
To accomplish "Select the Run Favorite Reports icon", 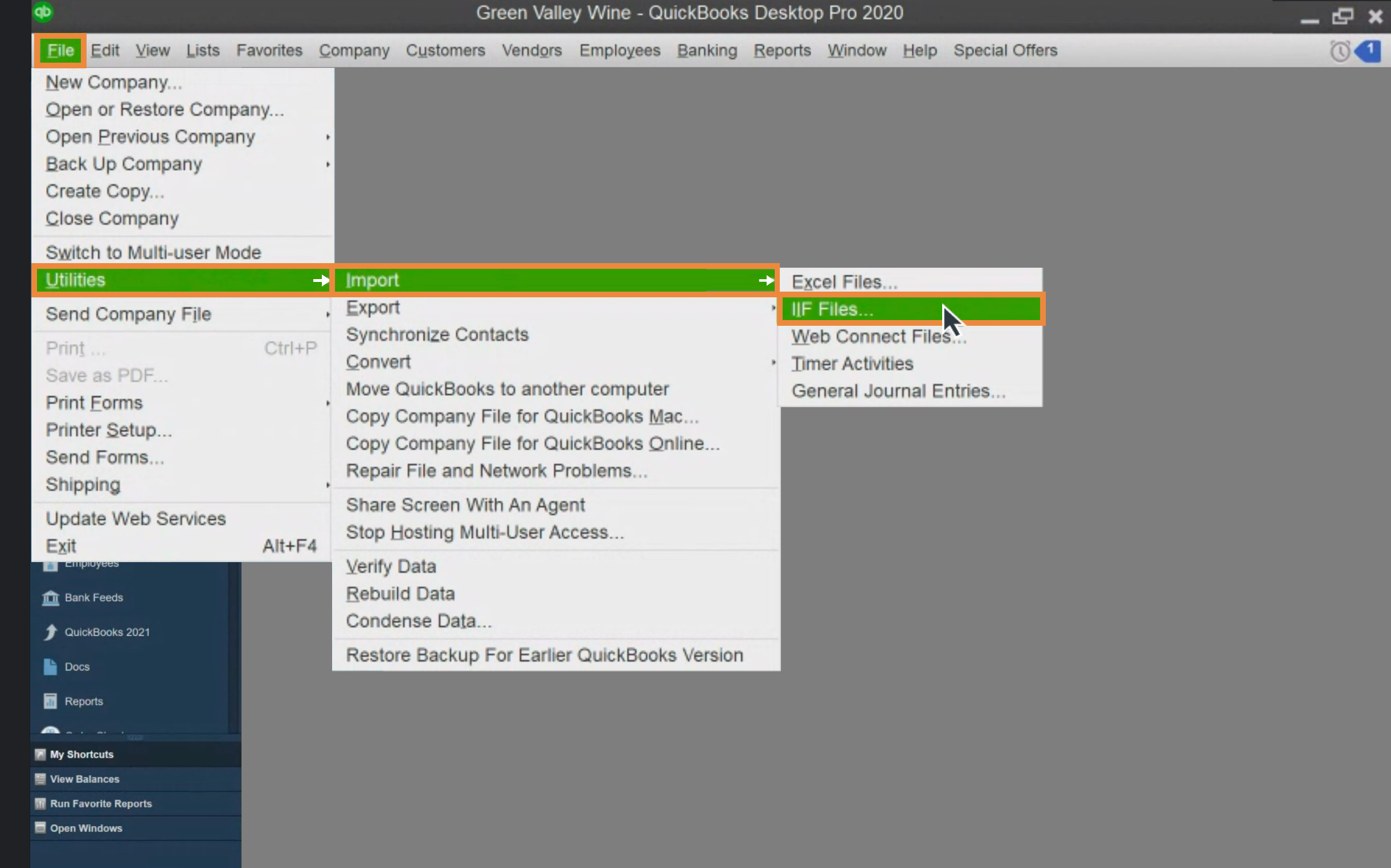I will pyautogui.click(x=40, y=803).
